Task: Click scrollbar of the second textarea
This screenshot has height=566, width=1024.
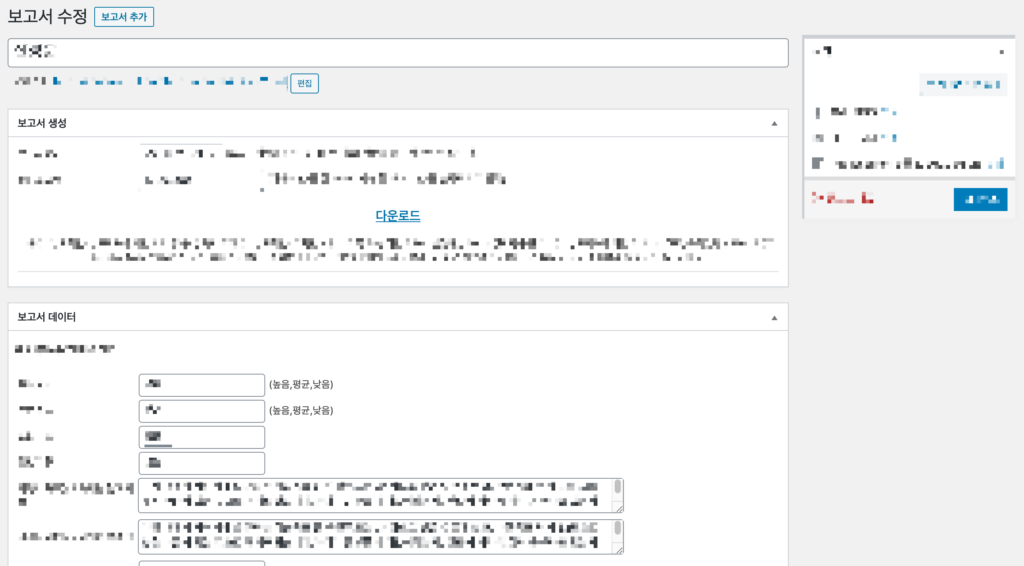Action: tap(618, 536)
